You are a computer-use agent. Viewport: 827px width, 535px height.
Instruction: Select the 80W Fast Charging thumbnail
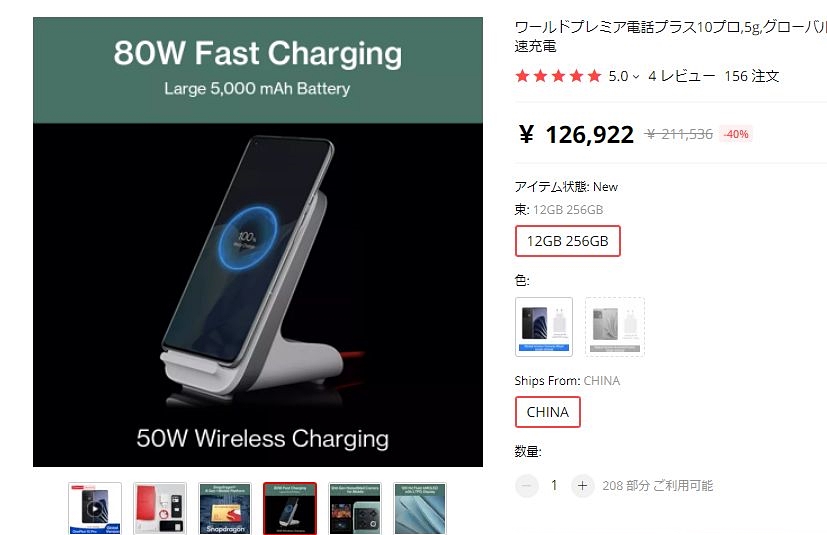[290, 508]
